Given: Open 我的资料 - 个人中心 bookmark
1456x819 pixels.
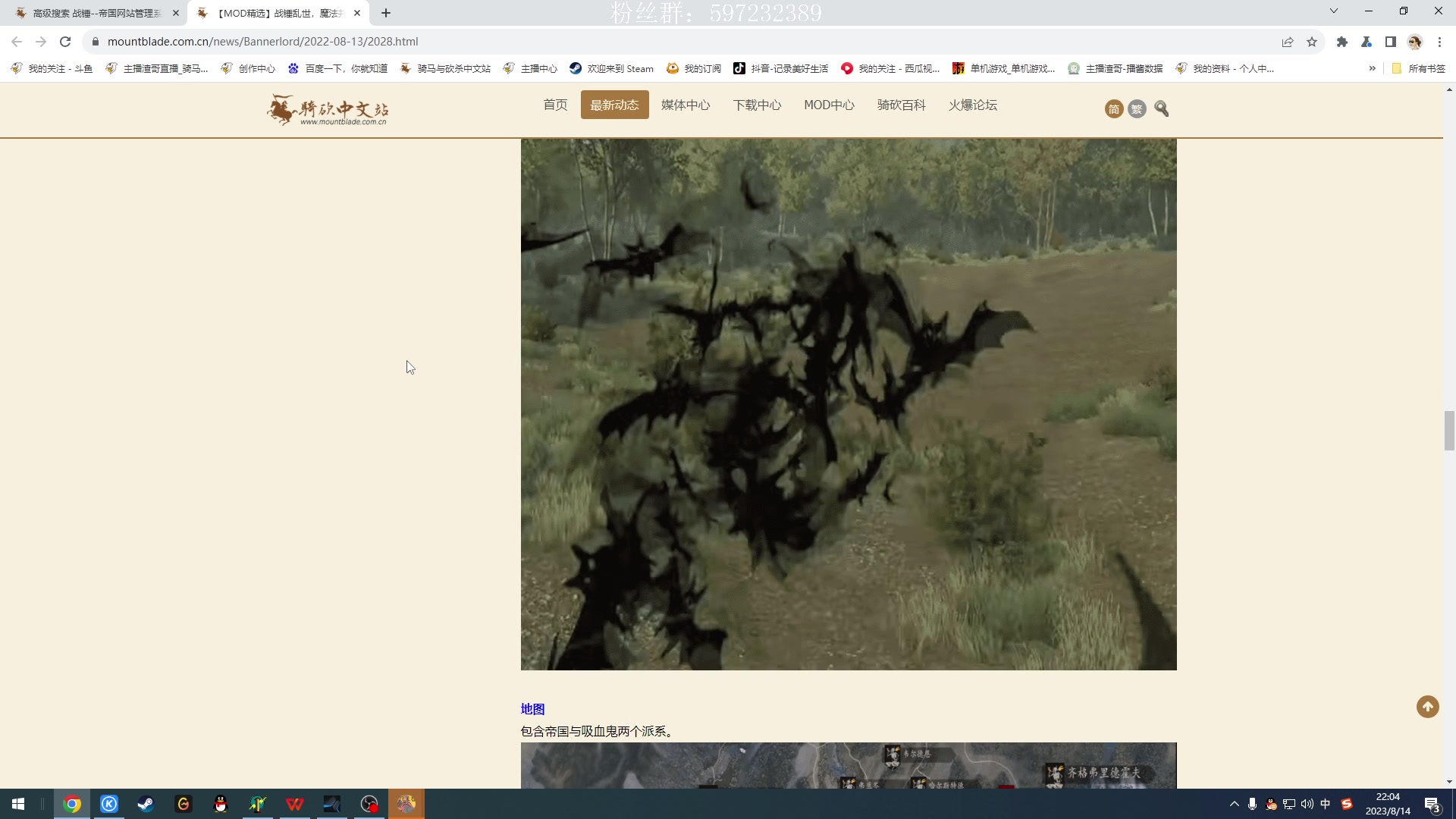Looking at the screenshot, I should pos(1225,68).
